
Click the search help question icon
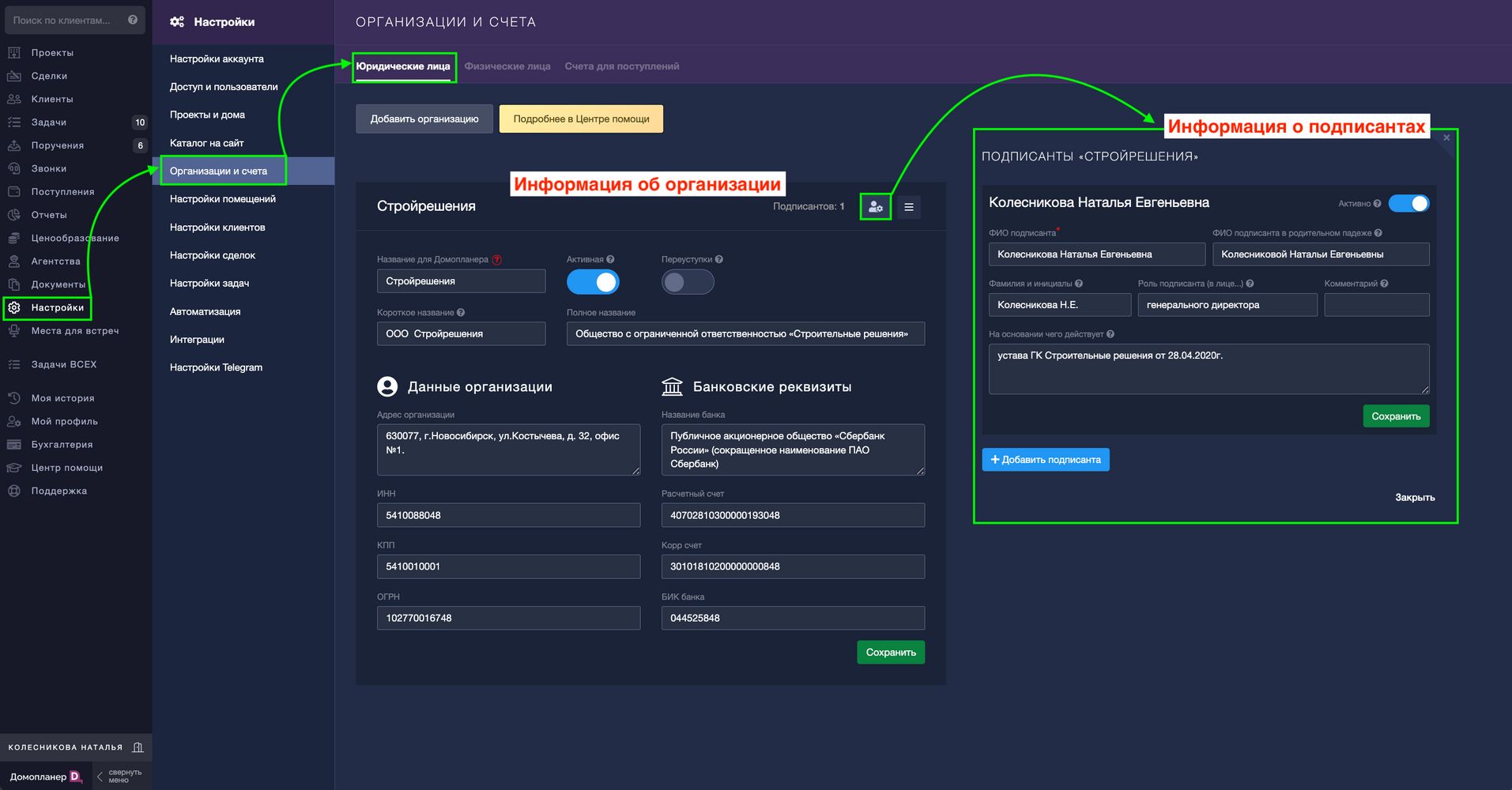coord(133,20)
